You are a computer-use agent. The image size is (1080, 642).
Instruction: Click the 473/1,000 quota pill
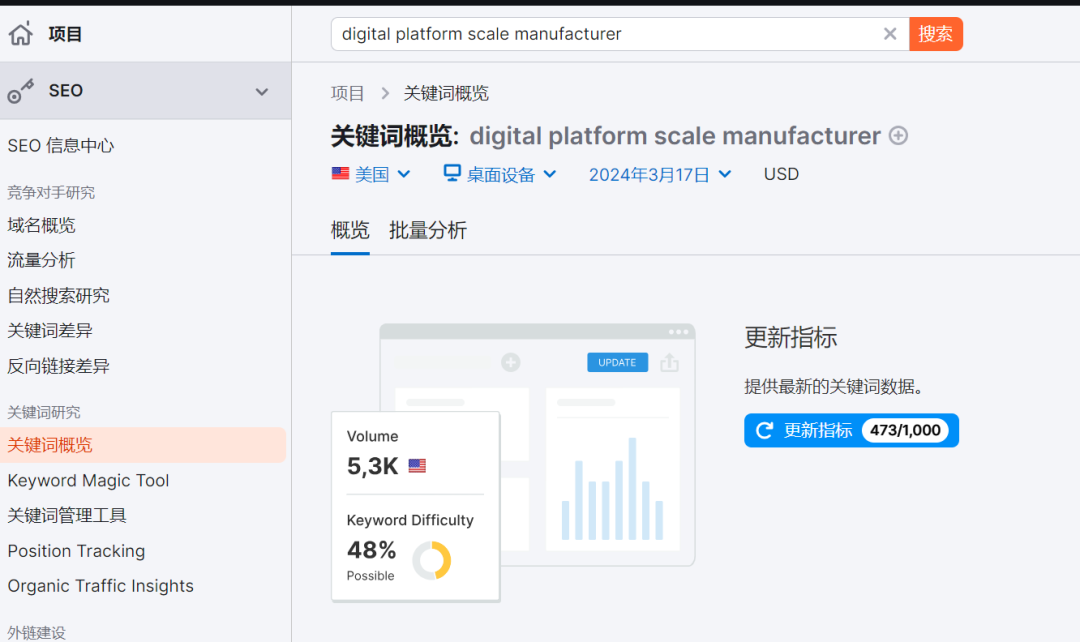[x=905, y=430]
